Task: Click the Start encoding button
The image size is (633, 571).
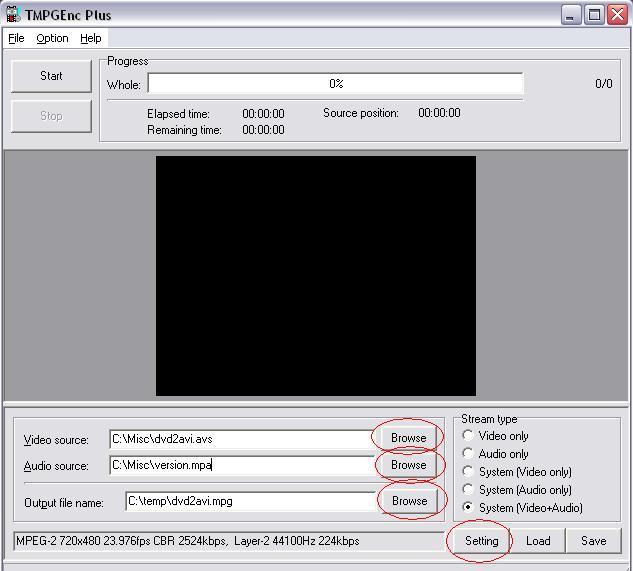Action: [x=51, y=76]
